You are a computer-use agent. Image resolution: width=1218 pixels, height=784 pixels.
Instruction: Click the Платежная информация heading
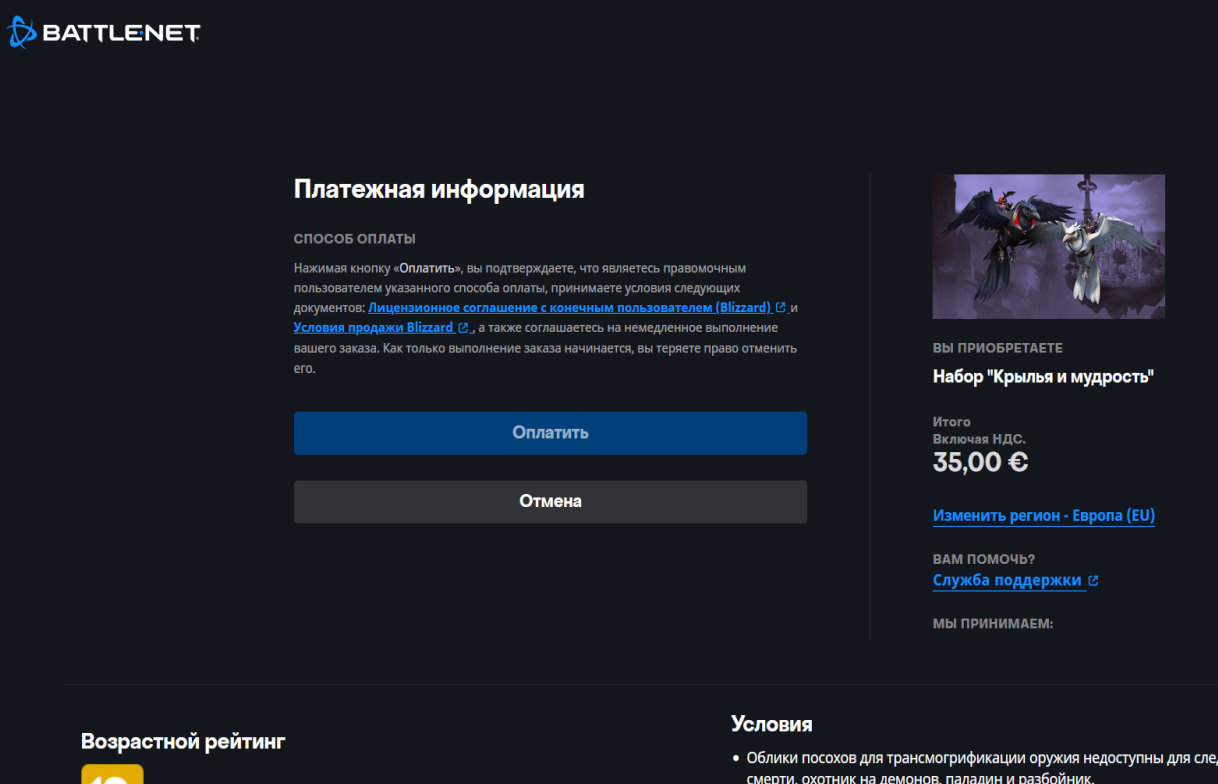tap(439, 189)
